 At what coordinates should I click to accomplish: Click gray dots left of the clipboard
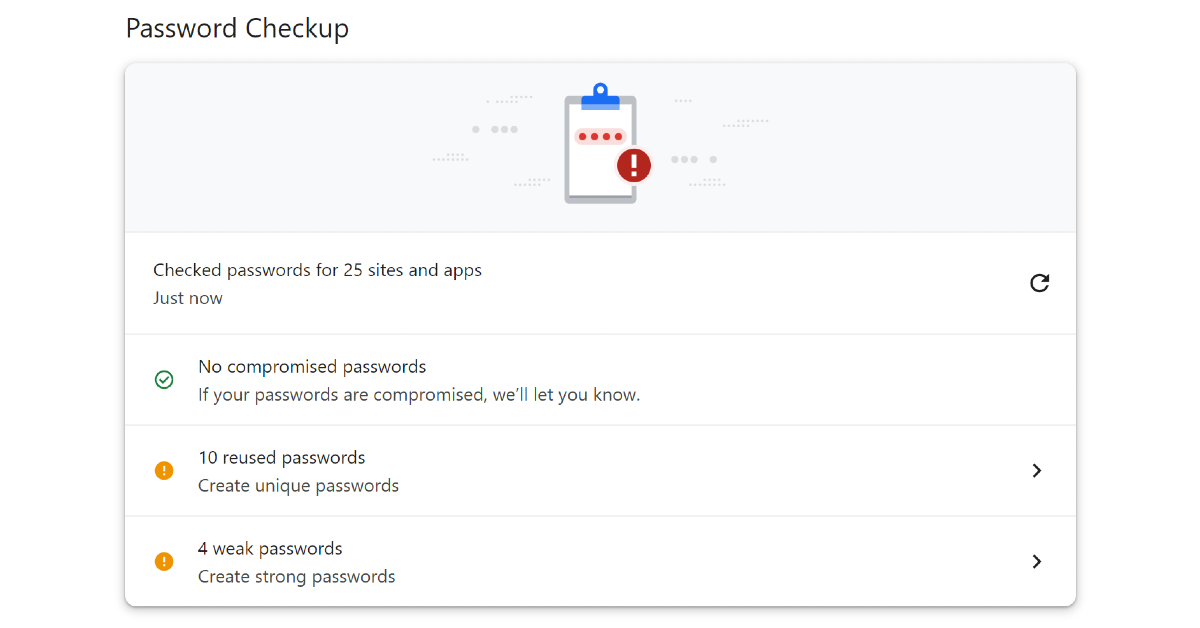coord(495,129)
